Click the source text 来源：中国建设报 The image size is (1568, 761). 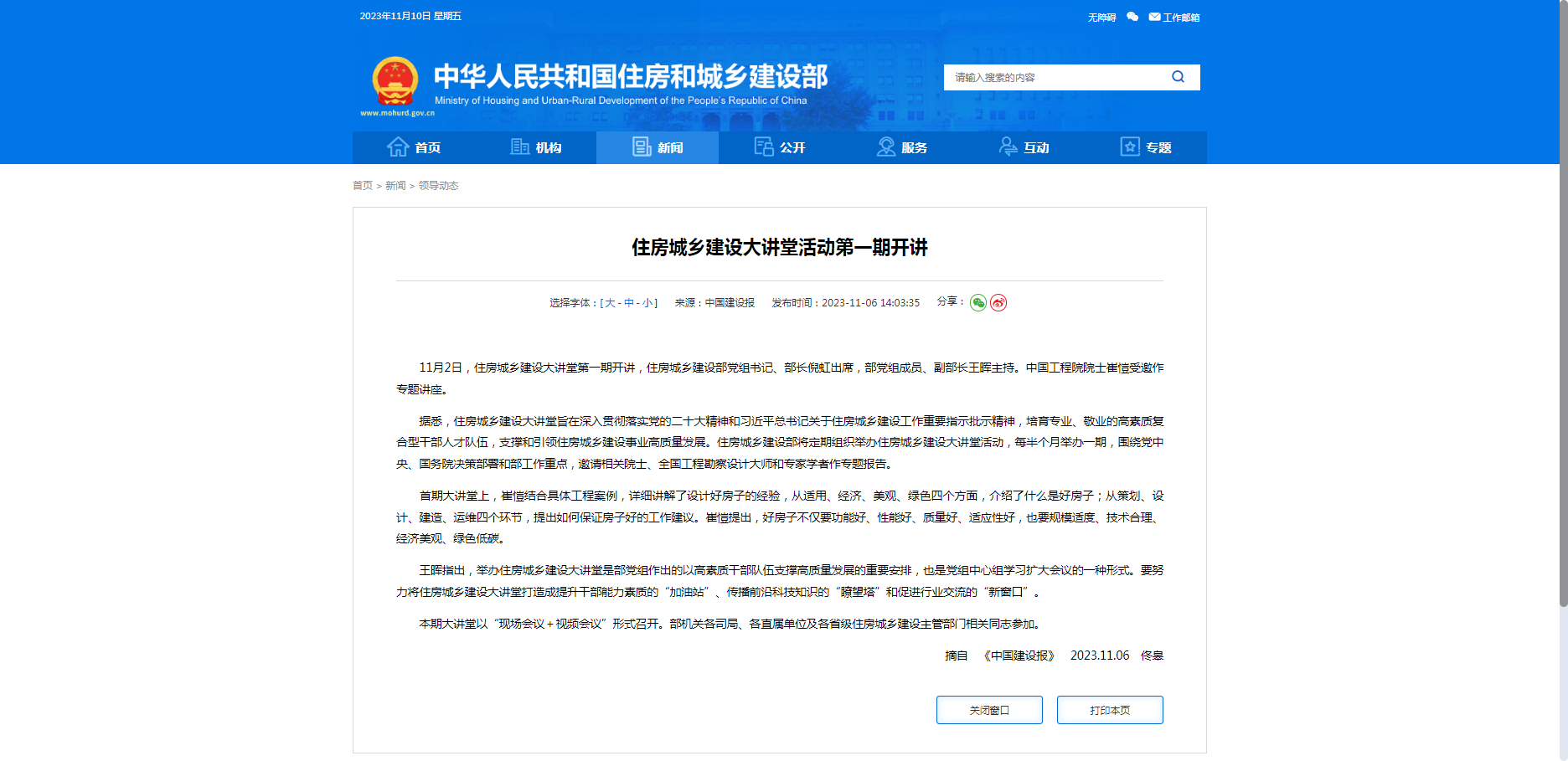click(714, 303)
